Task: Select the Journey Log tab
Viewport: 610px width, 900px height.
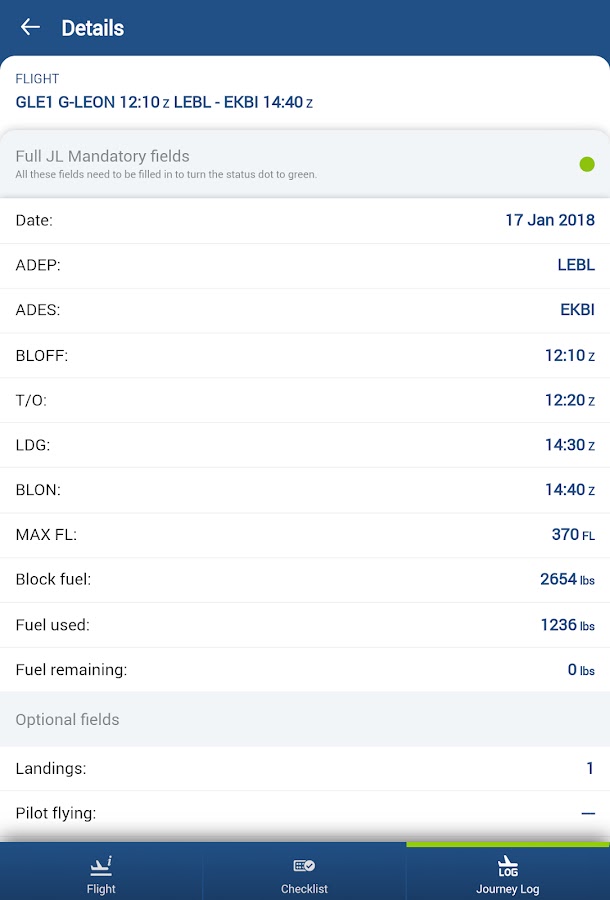Action: [x=507, y=874]
